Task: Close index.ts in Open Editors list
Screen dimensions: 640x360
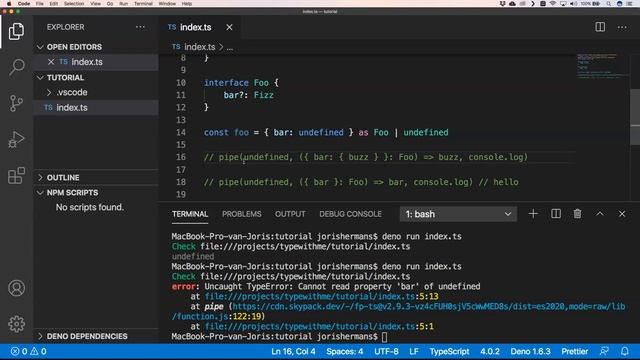Action: click(x=51, y=62)
